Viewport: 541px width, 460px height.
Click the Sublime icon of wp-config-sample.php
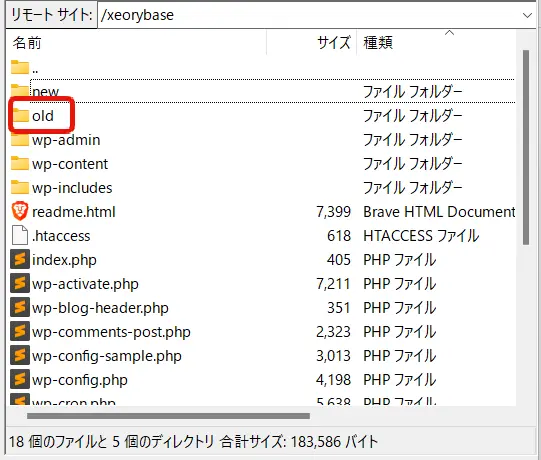pyautogui.click(x=20, y=355)
